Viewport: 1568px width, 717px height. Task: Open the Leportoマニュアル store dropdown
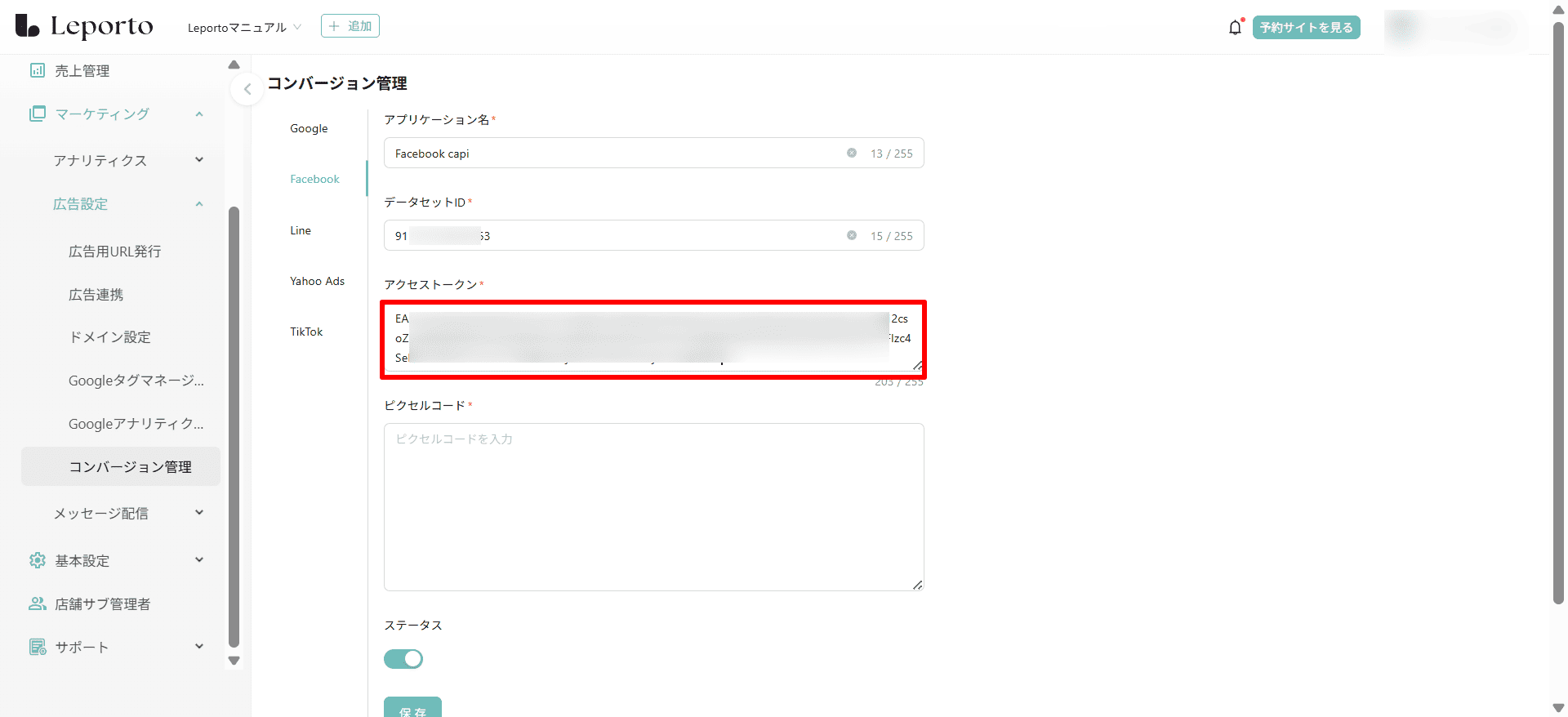point(244,28)
